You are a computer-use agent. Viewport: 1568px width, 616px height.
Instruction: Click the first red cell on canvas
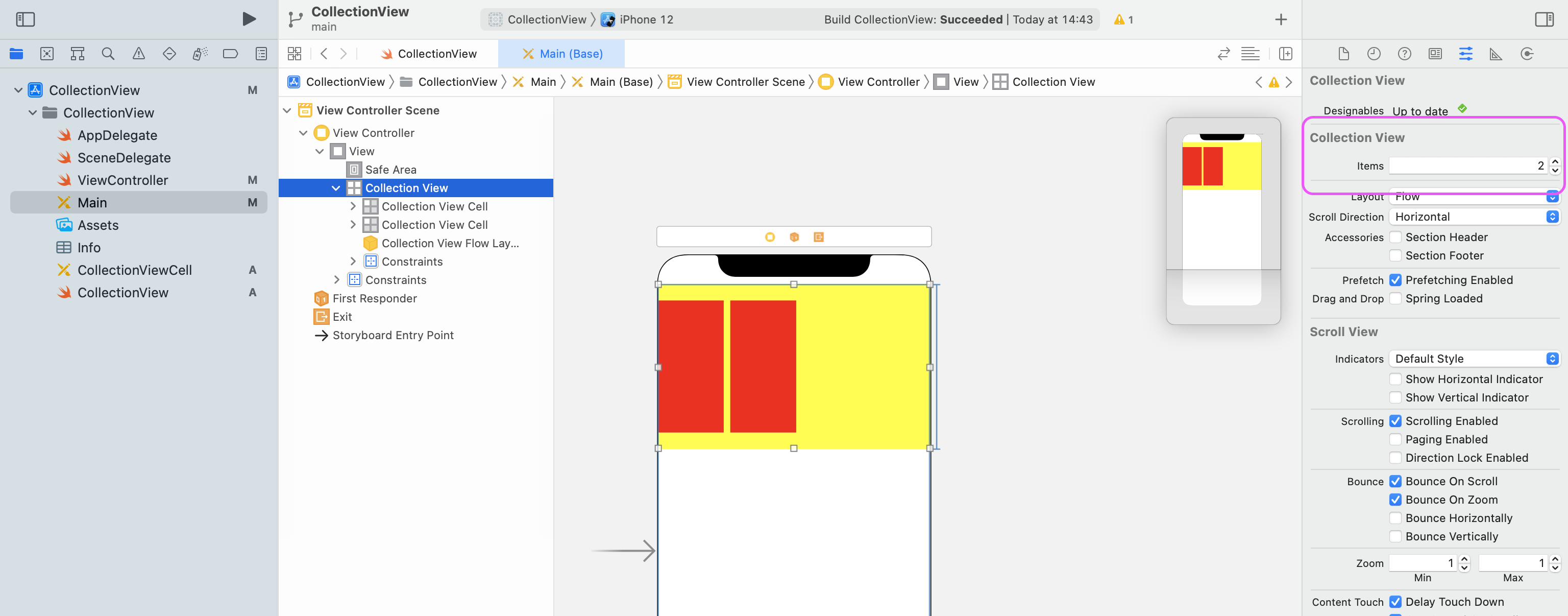(x=691, y=366)
